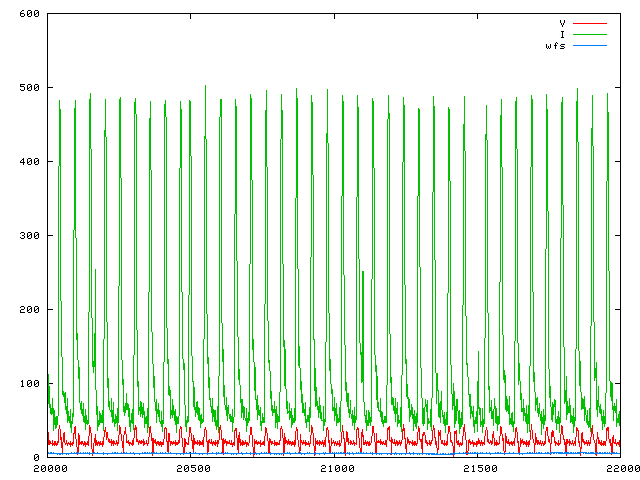Click the 21000 x-axis tick label
Viewport: 640px width, 480px height.
[334, 468]
